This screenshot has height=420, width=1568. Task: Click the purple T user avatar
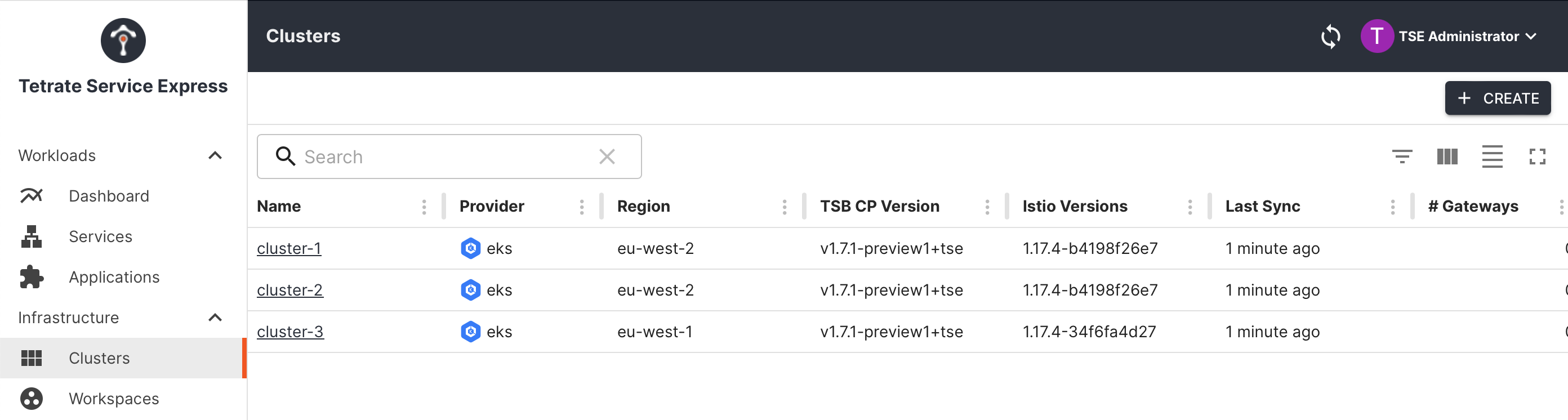[x=1377, y=37]
